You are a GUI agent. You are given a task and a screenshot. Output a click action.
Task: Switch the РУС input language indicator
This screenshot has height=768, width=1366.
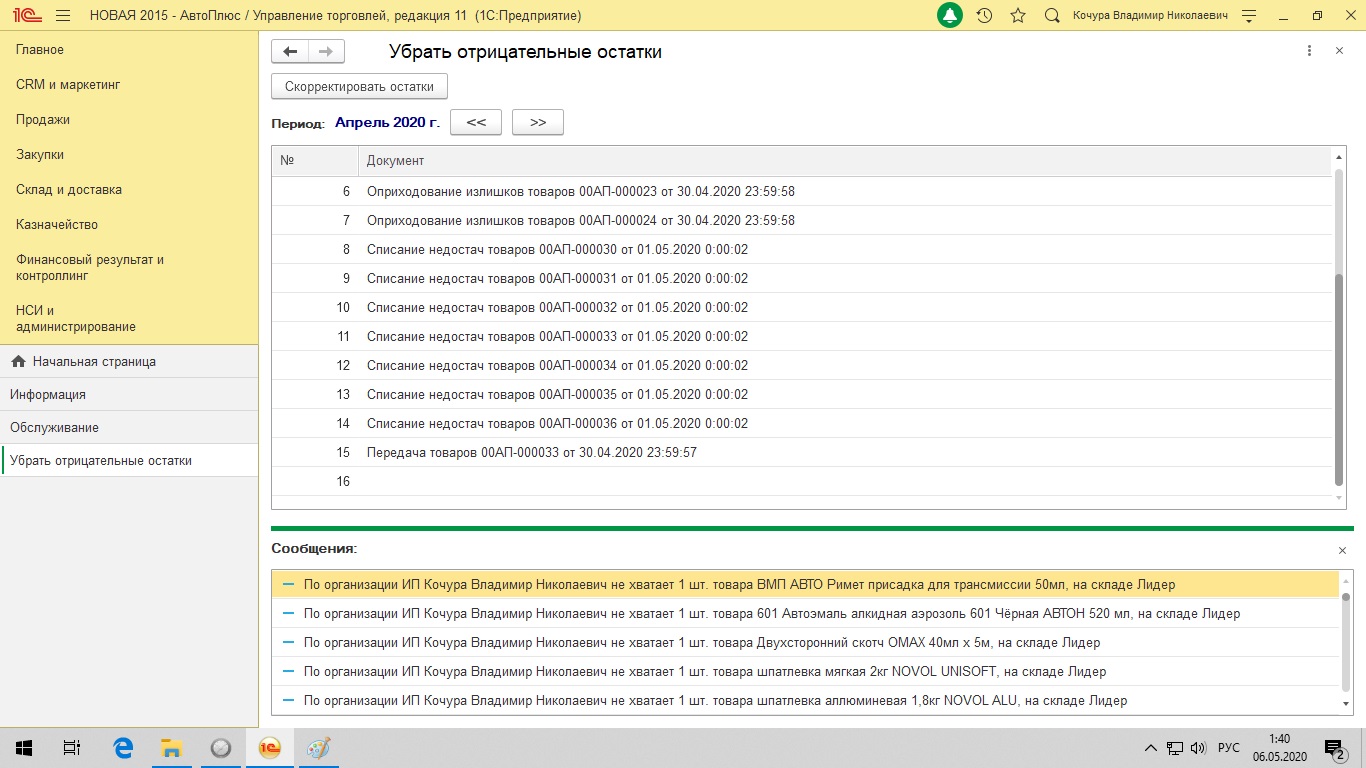1228,748
